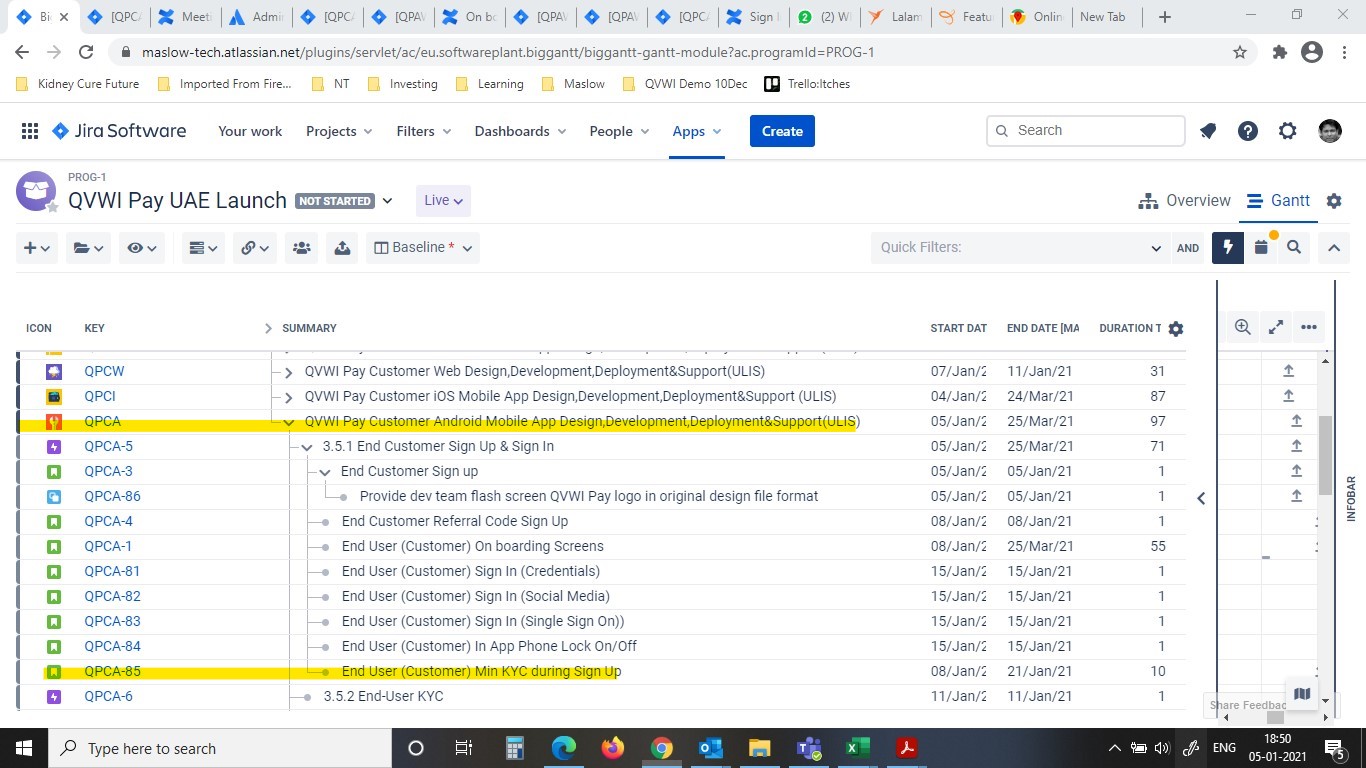Screen dimensions: 1366x768
Task: Click the Jira search field
Action: click(x=1086, y=131)
